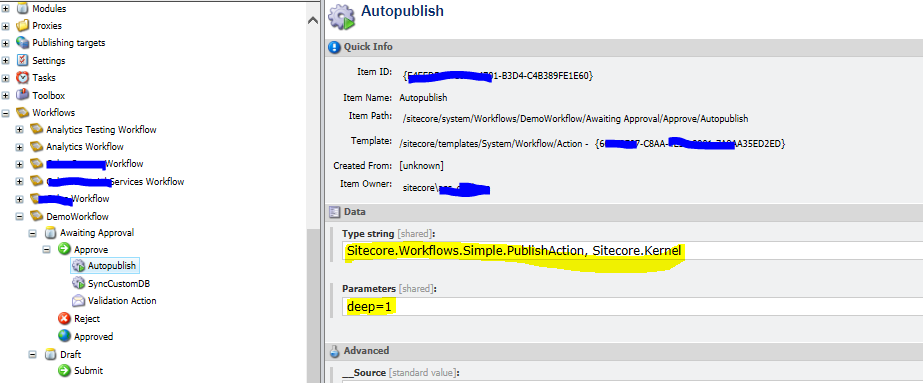923x383 pixels.
Task: Click the Proxies folder icon
Action: [x=22, y=26]
